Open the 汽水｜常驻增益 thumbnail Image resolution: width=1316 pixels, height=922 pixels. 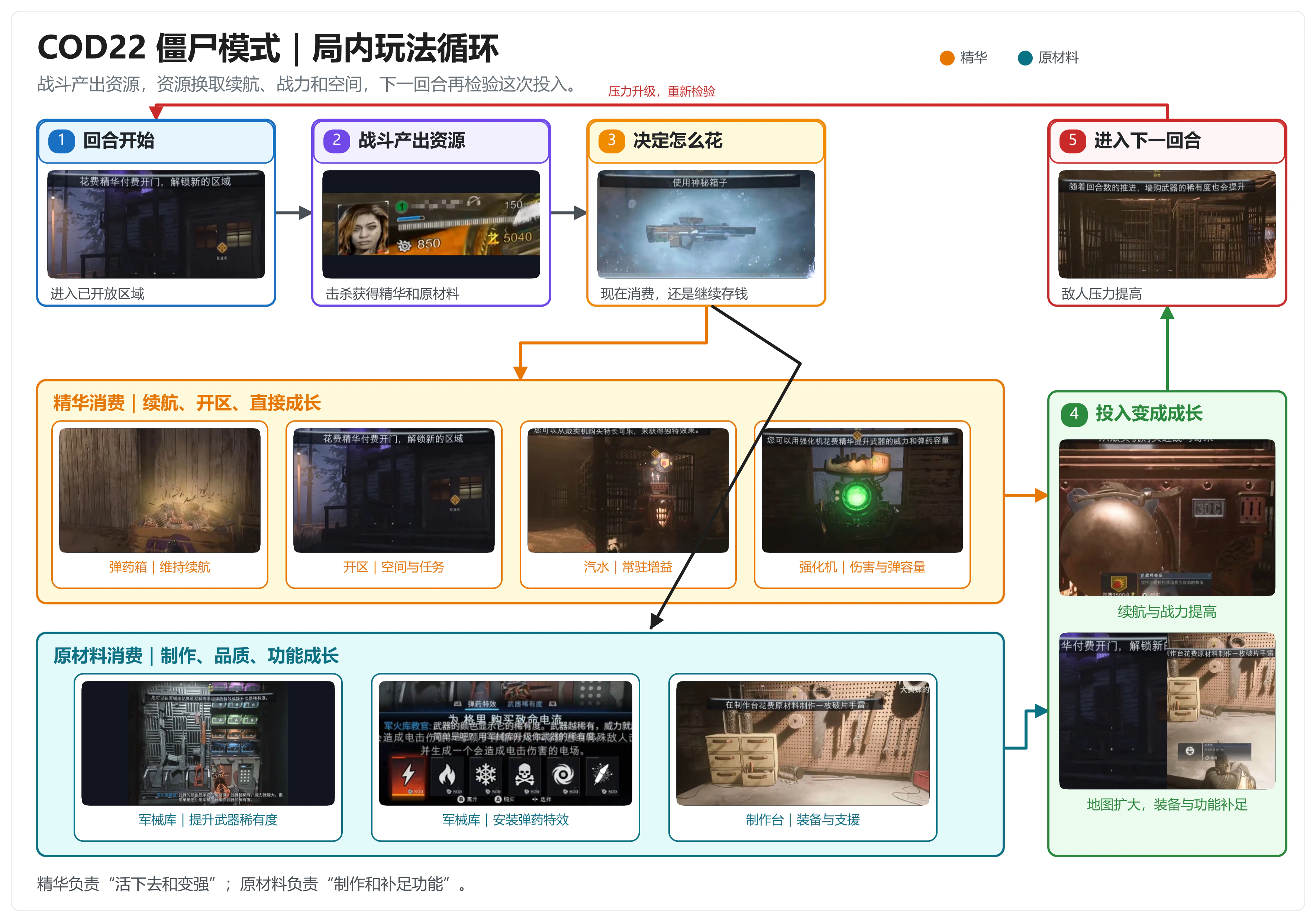point(628,490)
